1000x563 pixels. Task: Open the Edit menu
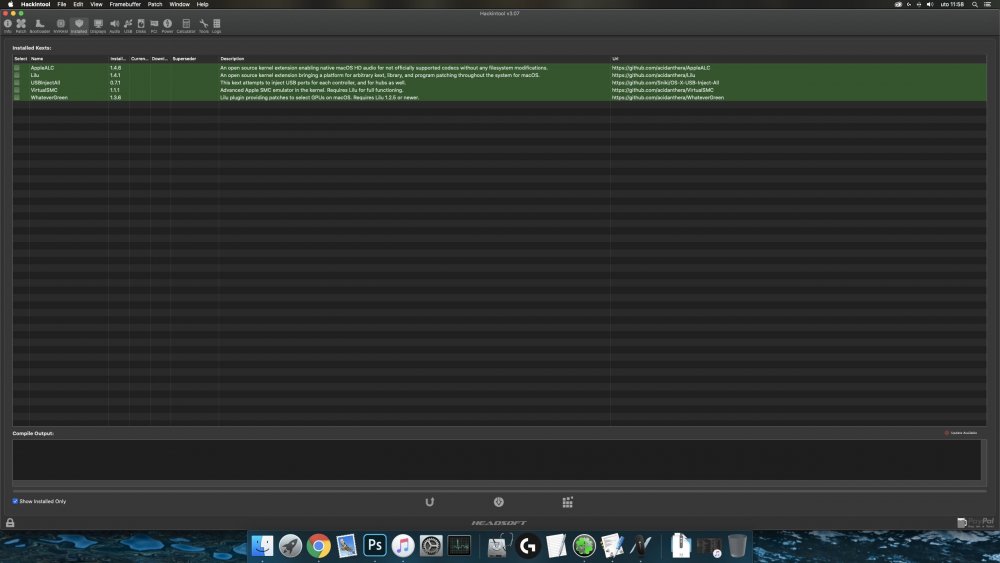[78, 4]
